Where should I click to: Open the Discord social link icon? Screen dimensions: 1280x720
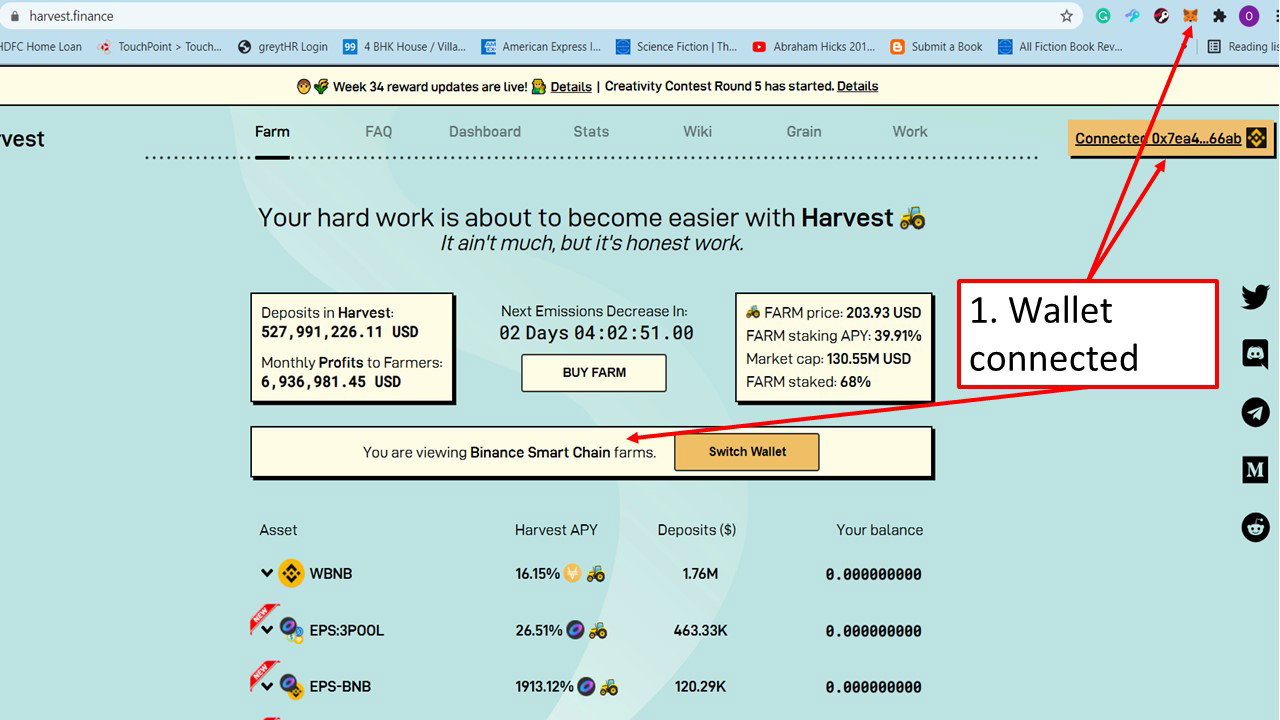tap(1255, 354)
